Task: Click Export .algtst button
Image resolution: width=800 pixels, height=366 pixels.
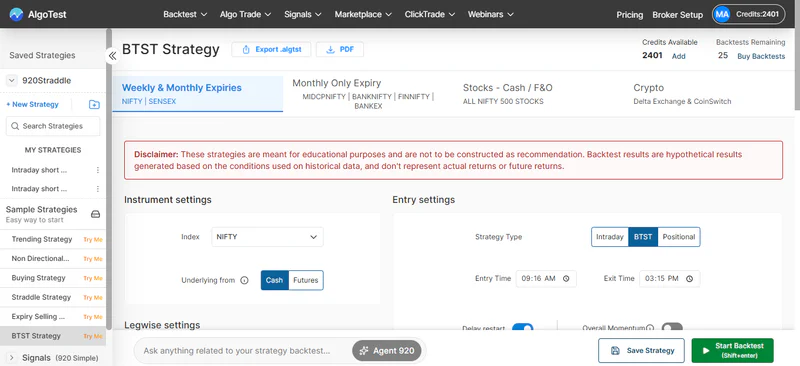Action: click(271, 50)
